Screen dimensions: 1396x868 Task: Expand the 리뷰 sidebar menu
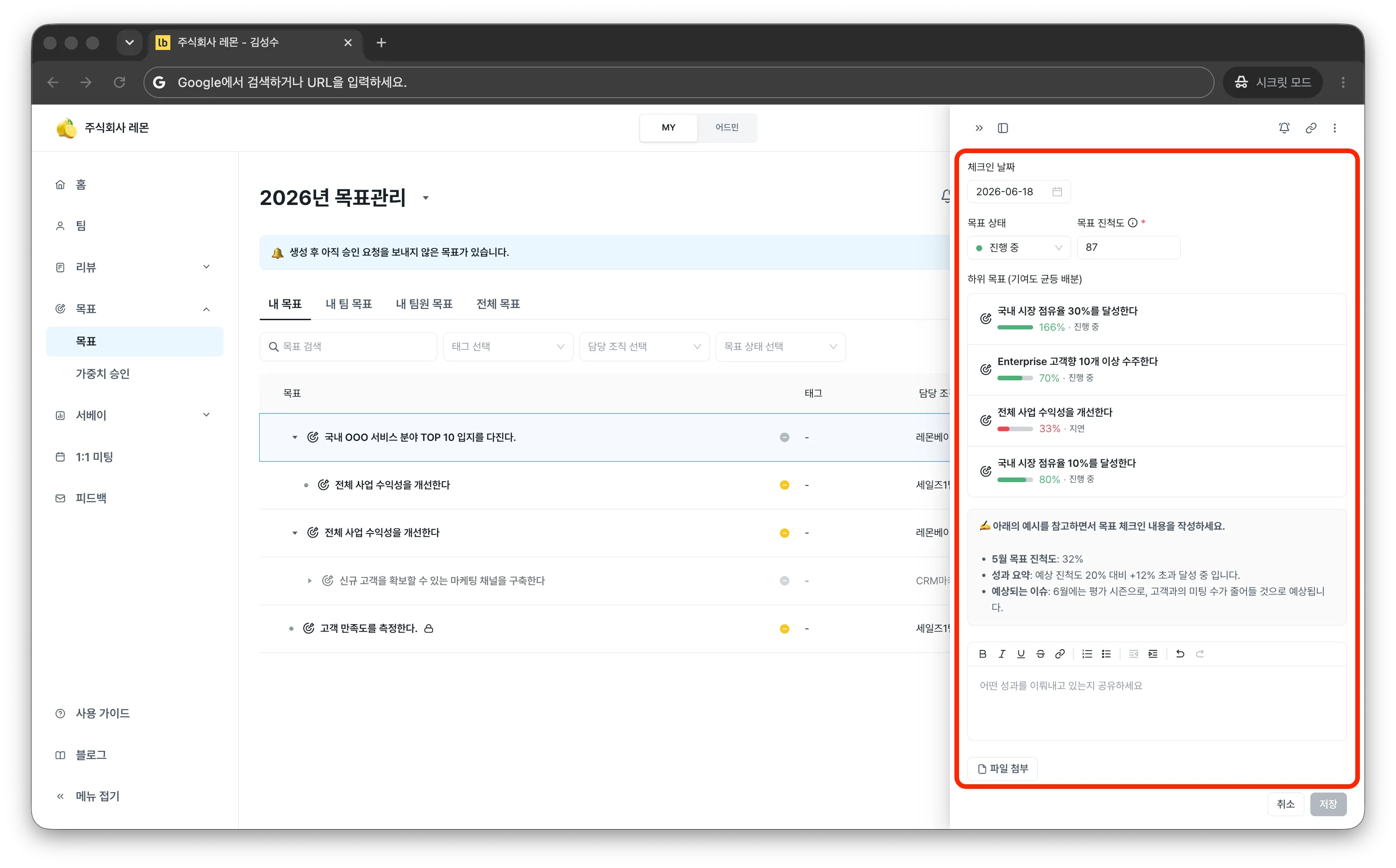coord(207,267)
